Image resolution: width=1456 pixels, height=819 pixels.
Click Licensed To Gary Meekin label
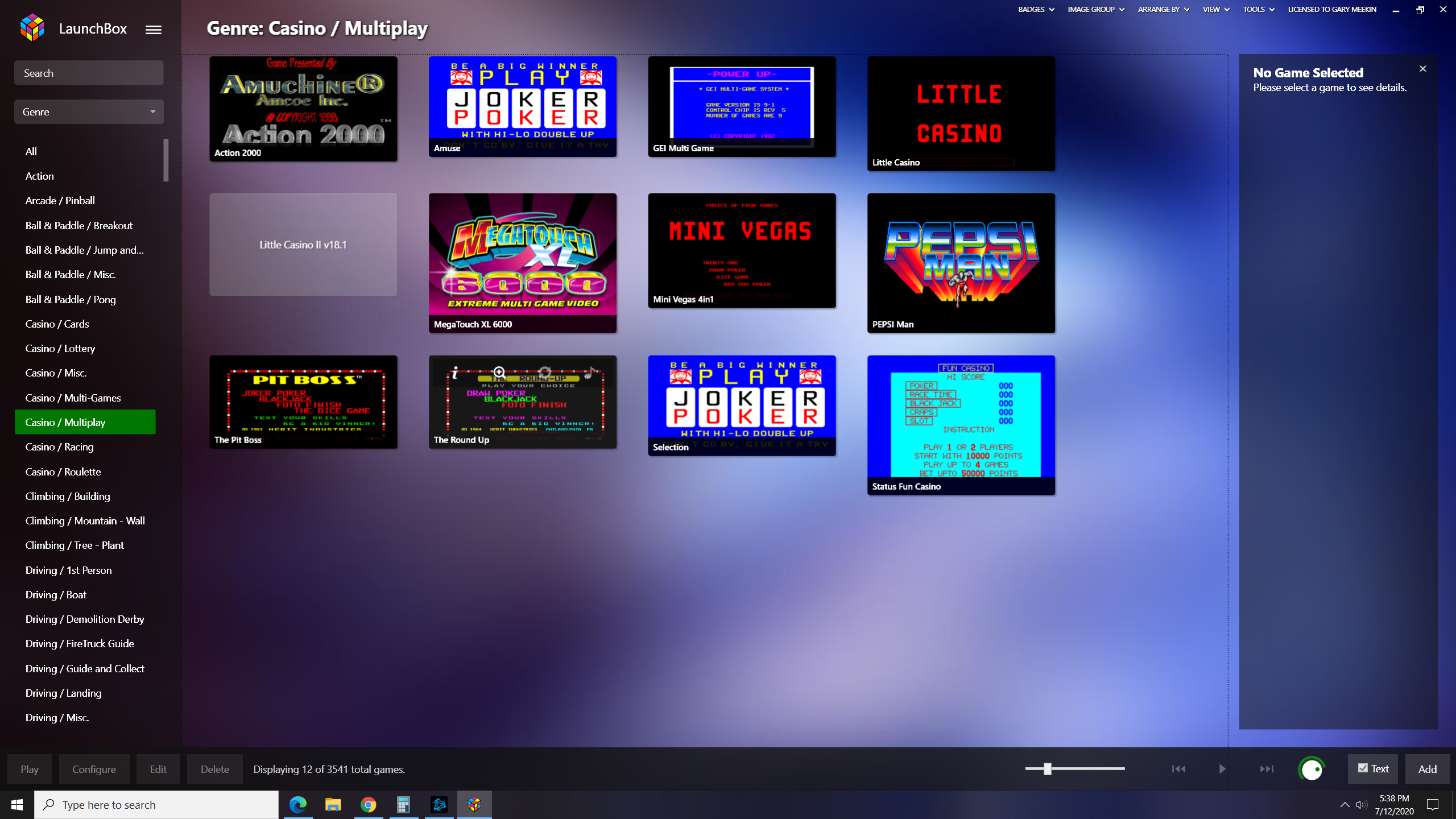click(1332, 9)
